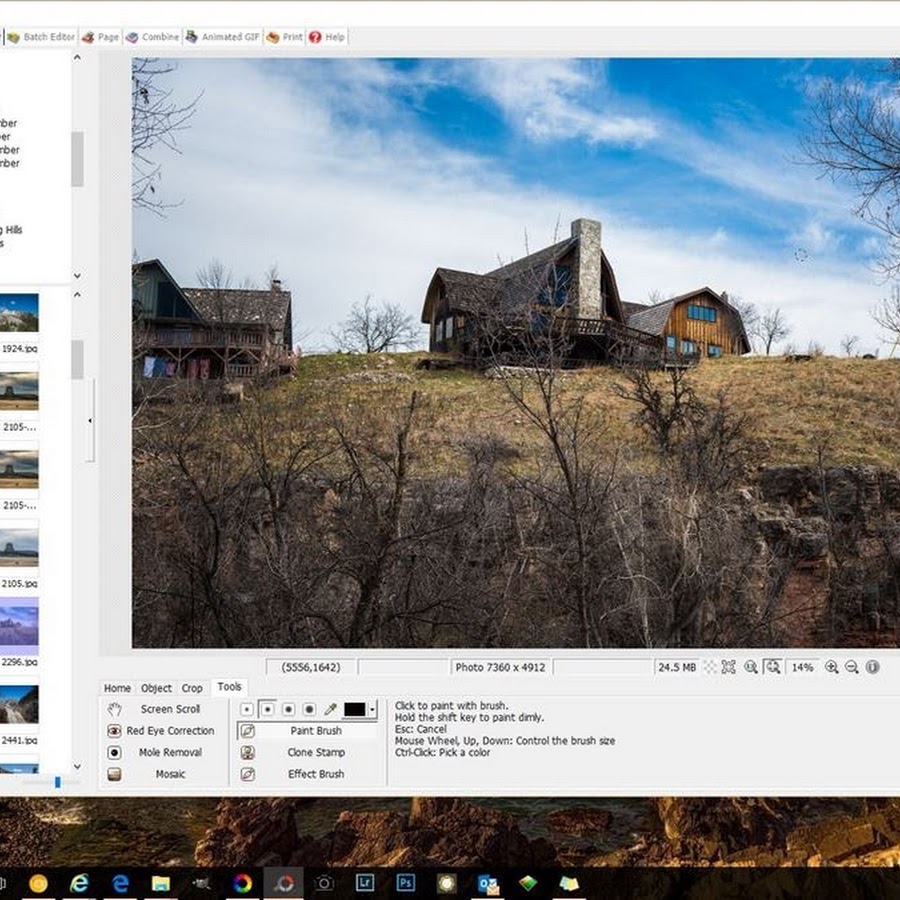This screenshot has height=900, width=900.
Task: Open the Animated GIF tab
Action: (x=223, y=37)
